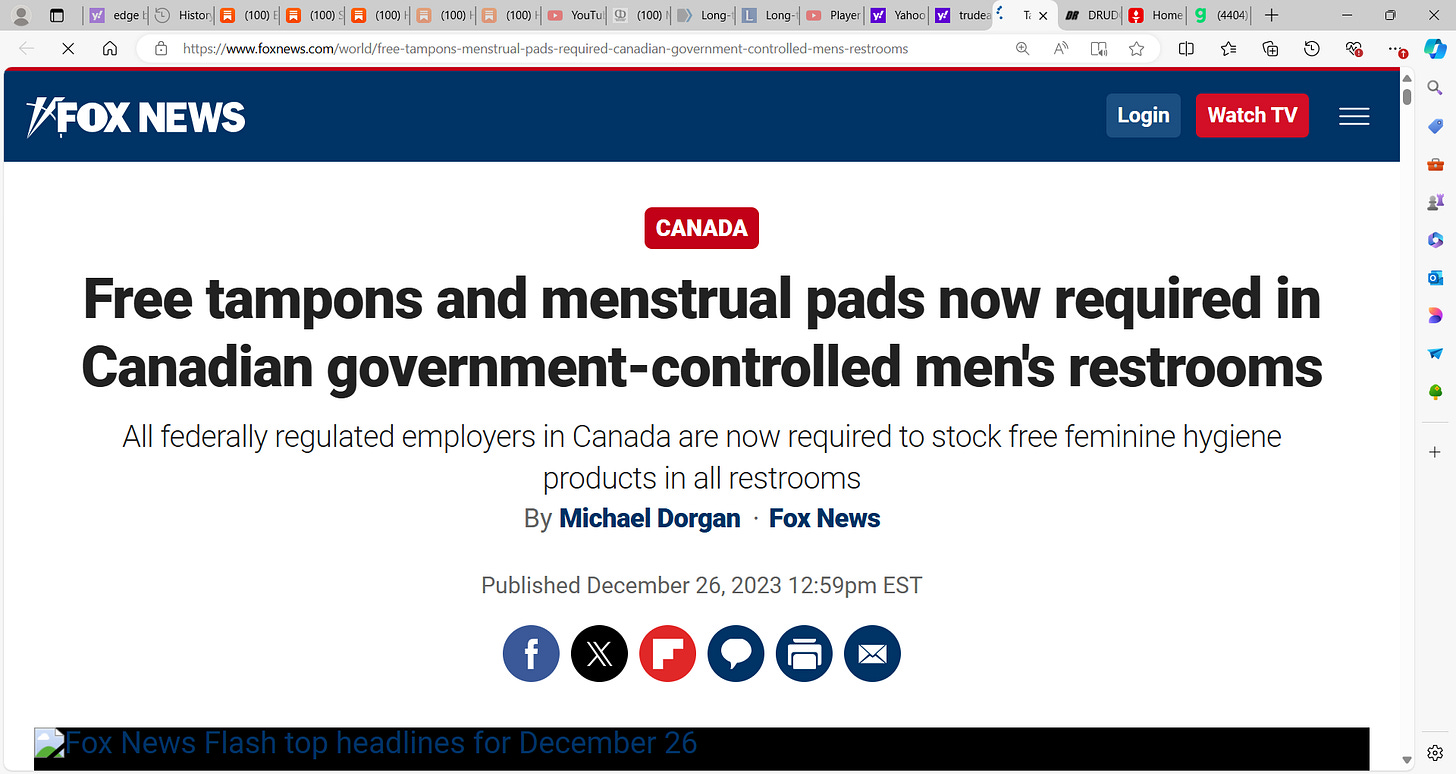1456x774 pixels.
Task: Switch to the (4404) tab
Action: [x=1221, y=15]
